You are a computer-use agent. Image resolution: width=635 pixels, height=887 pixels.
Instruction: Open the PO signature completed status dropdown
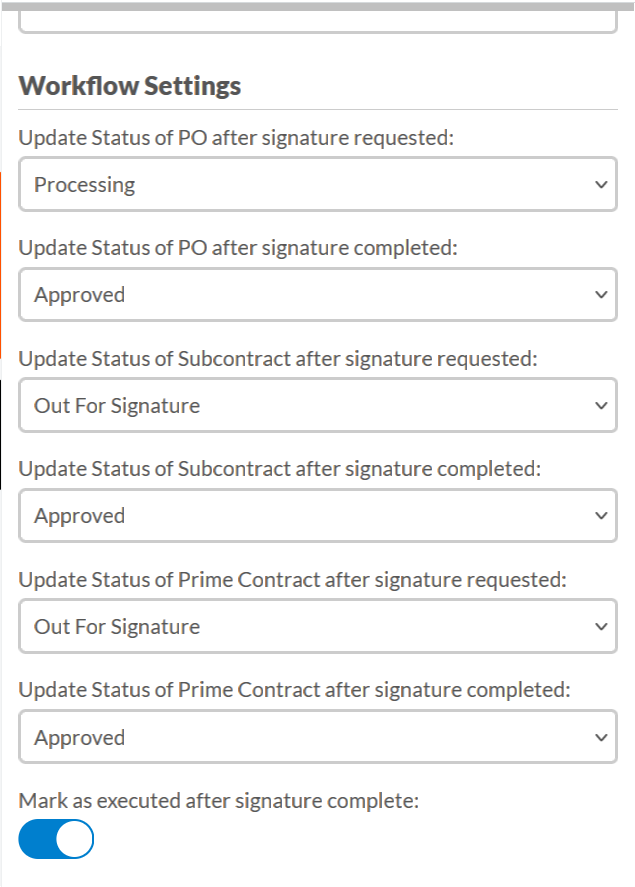pyautogui.click(x=317, y=294)
